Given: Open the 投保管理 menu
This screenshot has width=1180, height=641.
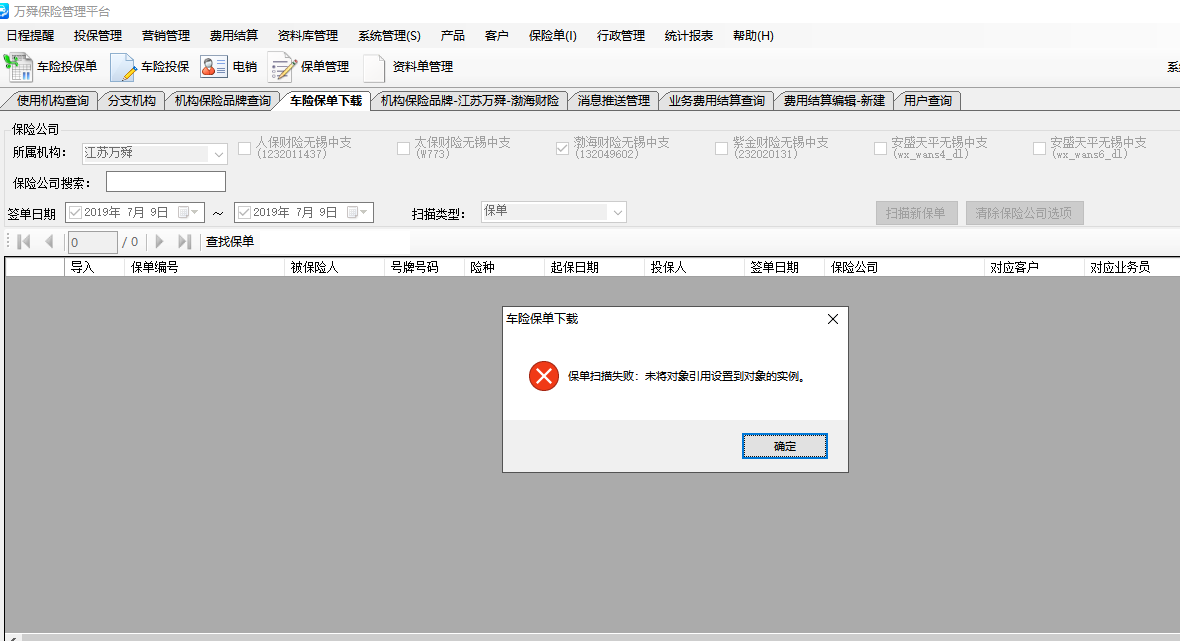Looking at the screenshot, I should tap(98, 35).
